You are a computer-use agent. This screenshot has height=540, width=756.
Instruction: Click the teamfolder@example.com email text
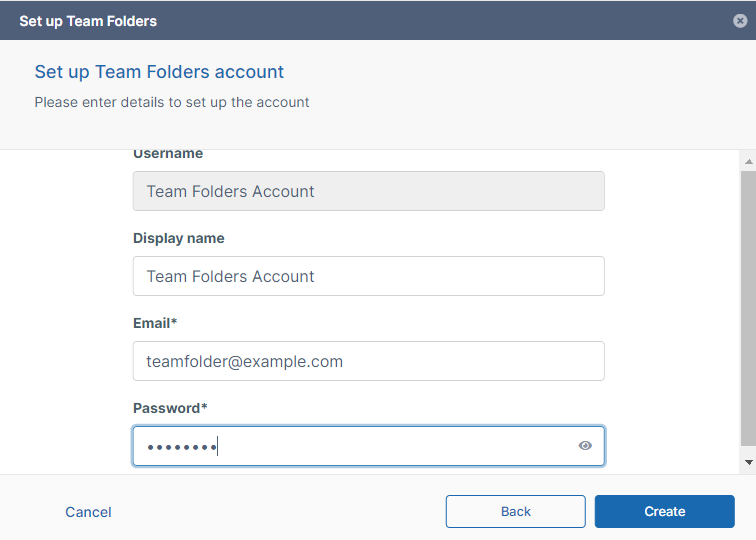point(245,362)
